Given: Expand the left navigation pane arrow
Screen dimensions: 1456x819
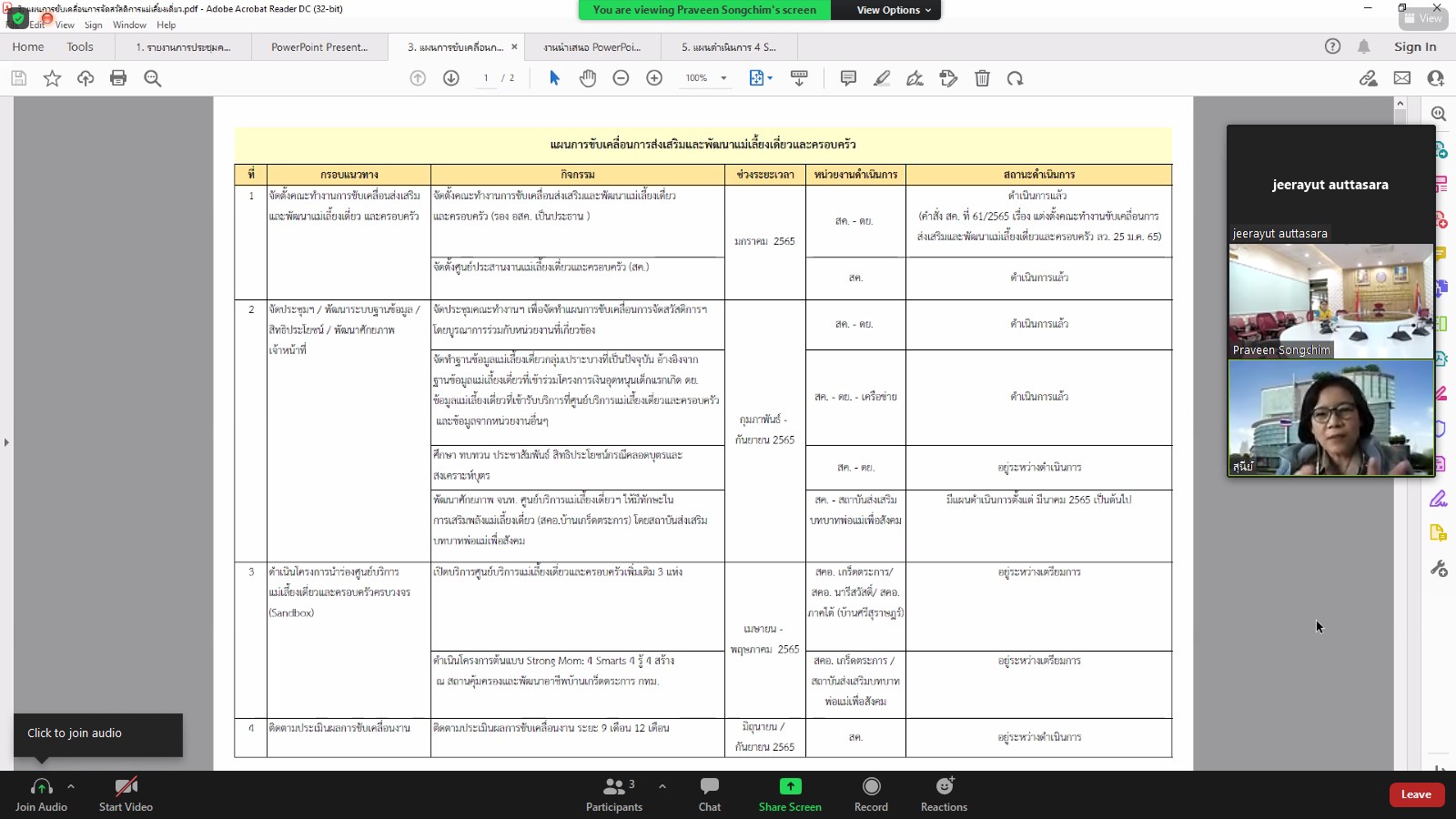Looking at the screenshot, I should click(6, 442).
